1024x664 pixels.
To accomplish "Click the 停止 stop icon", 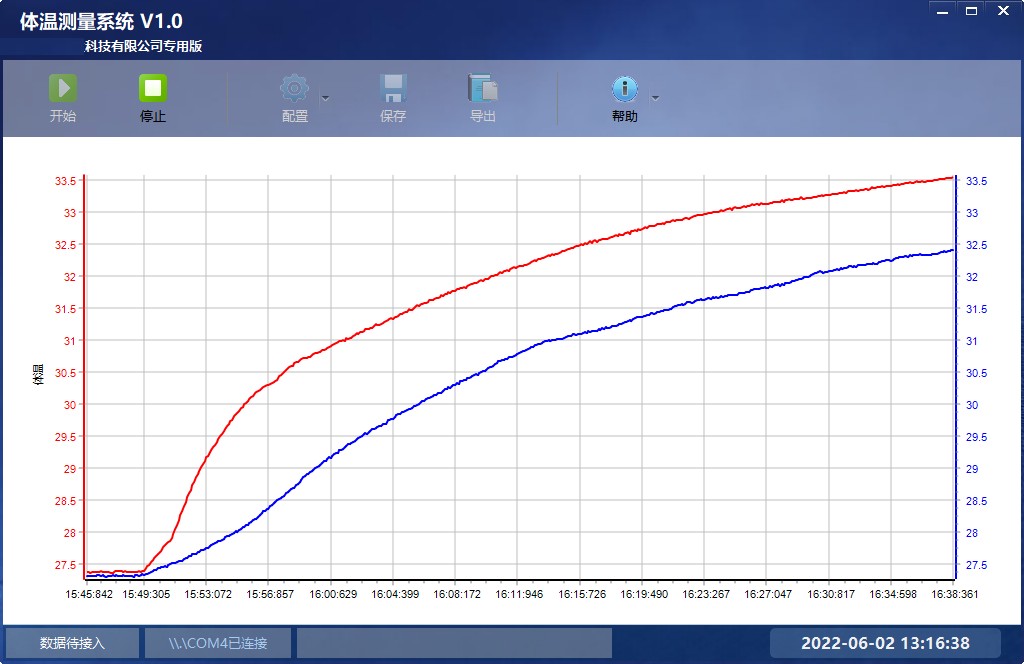I will coord(153,87).
